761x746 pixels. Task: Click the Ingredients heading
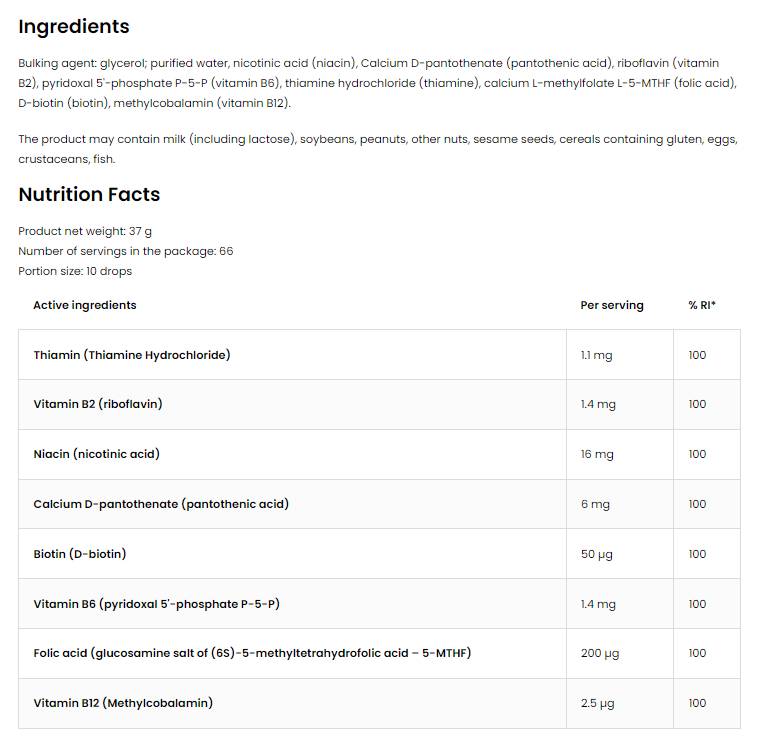click(x=74, y=27)
